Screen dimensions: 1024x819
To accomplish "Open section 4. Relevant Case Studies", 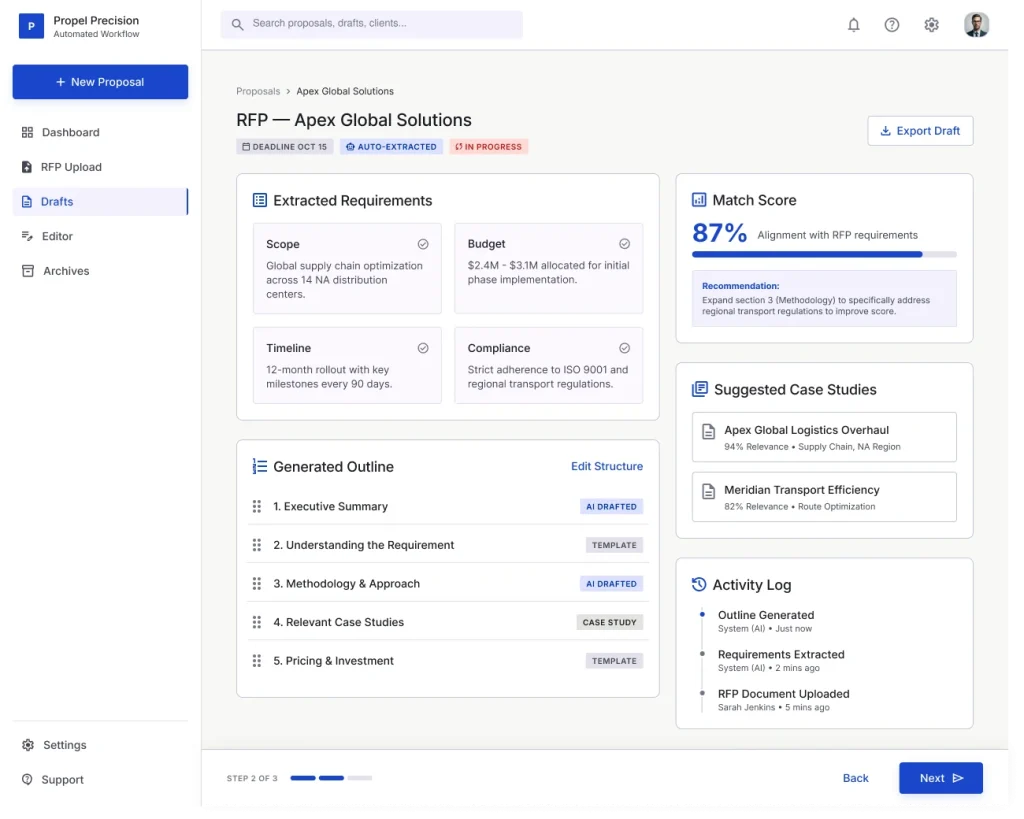I will [339, 622].
